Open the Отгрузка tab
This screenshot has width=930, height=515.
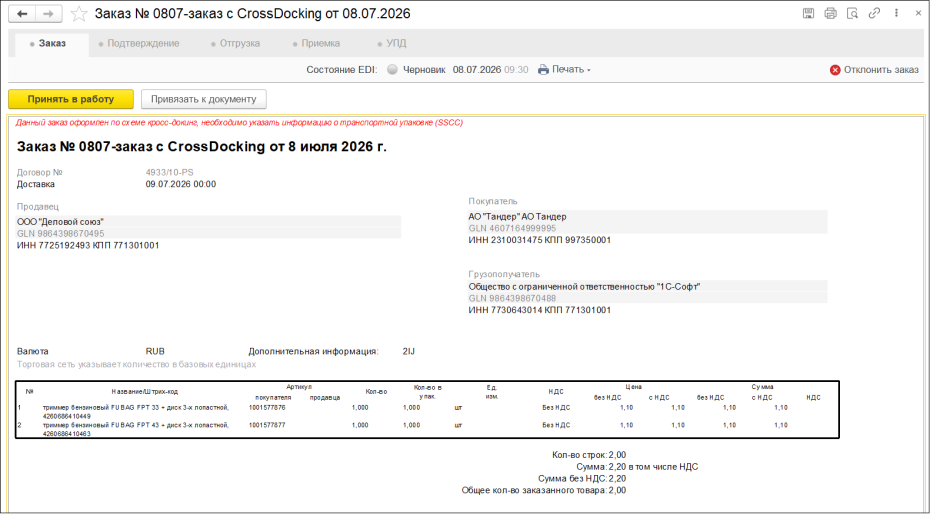tap(235, 43)
